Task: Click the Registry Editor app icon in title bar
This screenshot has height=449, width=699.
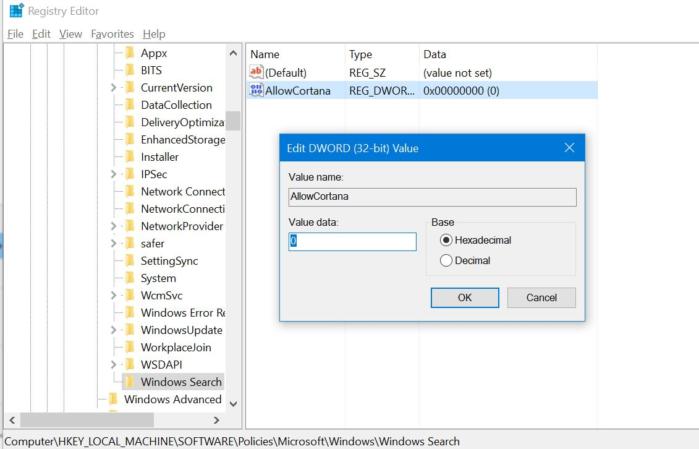Action: pyautogui.click(x=15, y=11)
